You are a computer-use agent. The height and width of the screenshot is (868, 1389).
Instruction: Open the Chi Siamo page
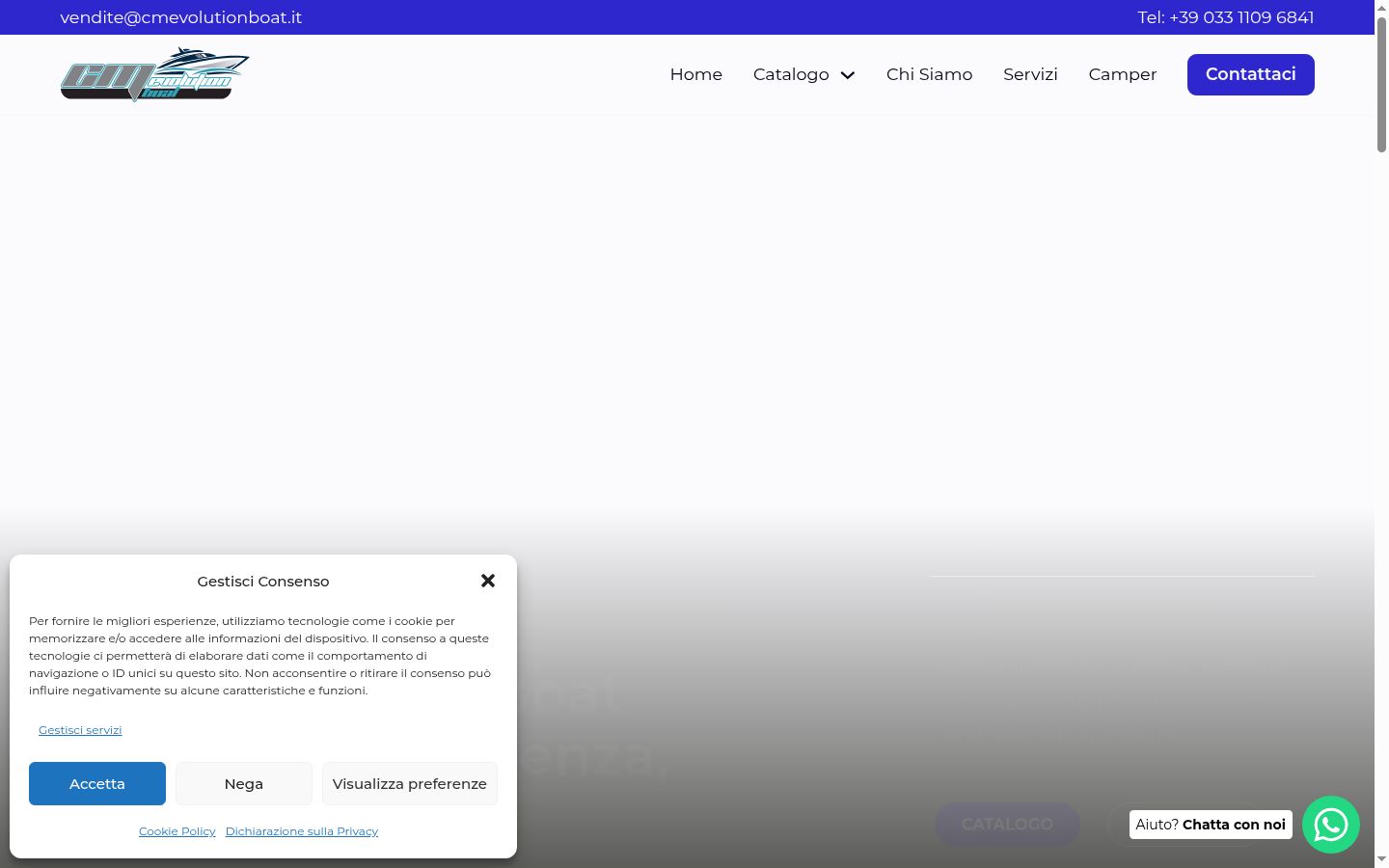pos(929,74)
